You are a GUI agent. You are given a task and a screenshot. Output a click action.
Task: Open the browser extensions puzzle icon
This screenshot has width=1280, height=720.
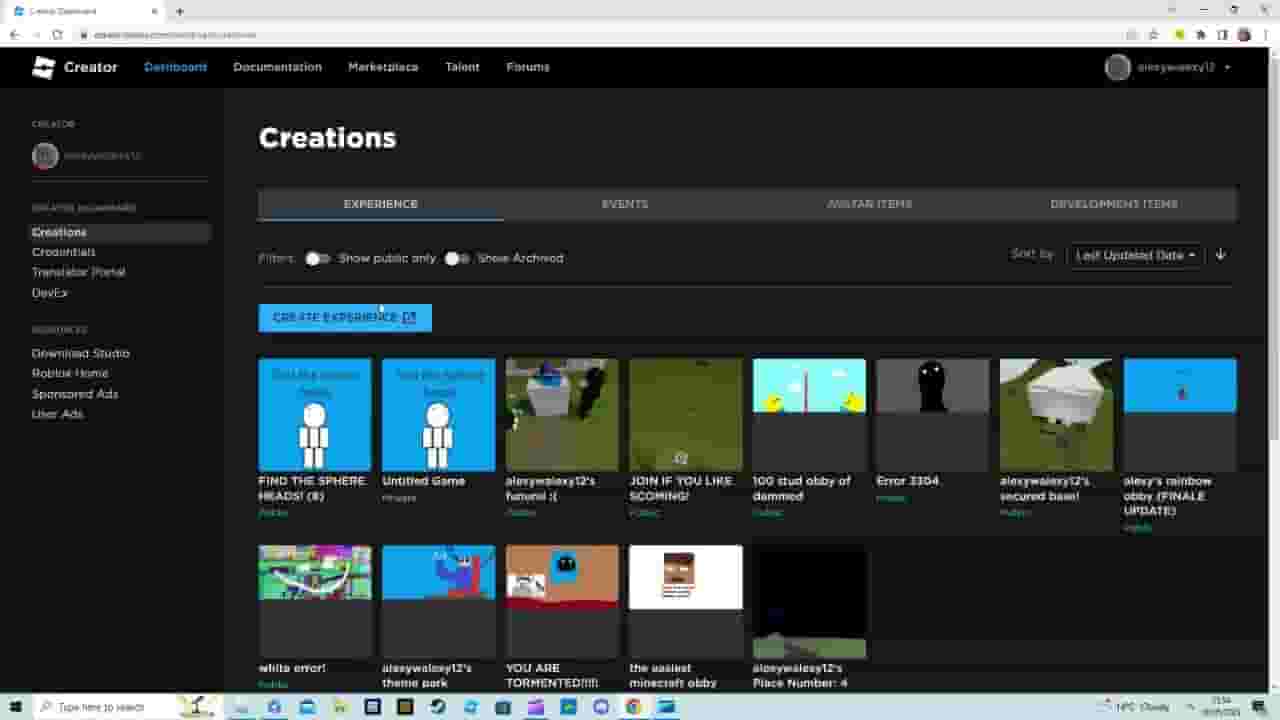tap(1201, 34)
